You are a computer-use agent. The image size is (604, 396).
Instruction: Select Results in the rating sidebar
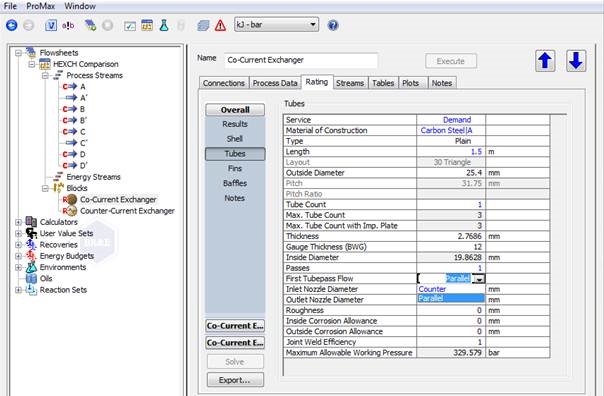(235, 124)
